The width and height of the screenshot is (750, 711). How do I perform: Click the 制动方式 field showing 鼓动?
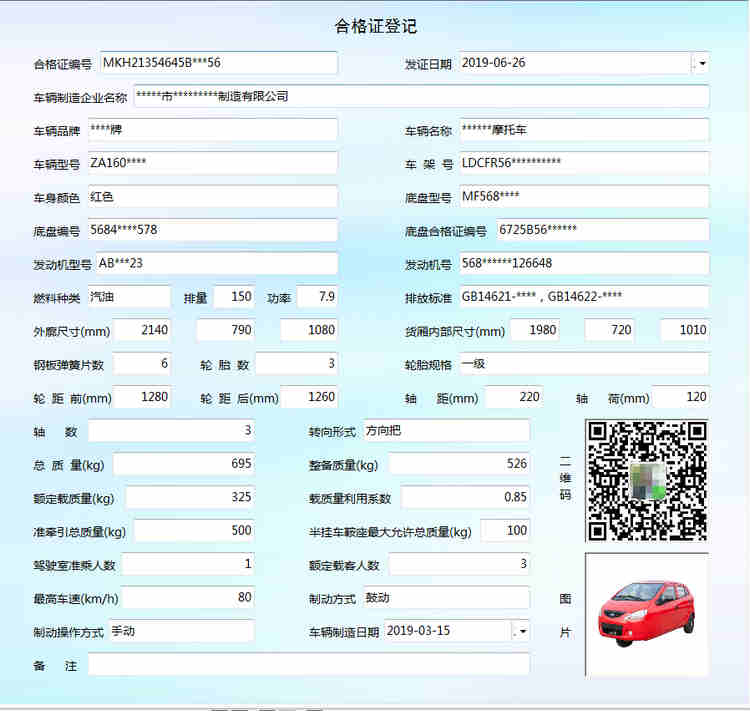click(x=446, y=598)
